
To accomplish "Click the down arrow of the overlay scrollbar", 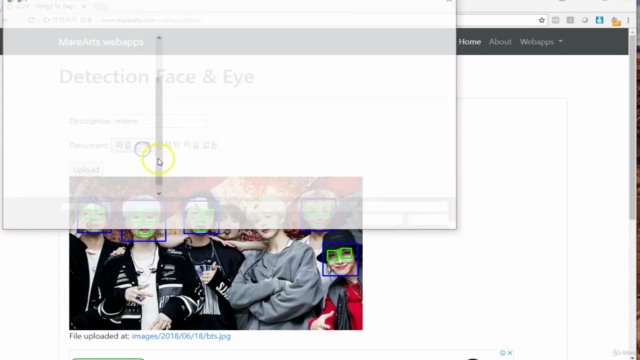I will (x=159, y=193).
